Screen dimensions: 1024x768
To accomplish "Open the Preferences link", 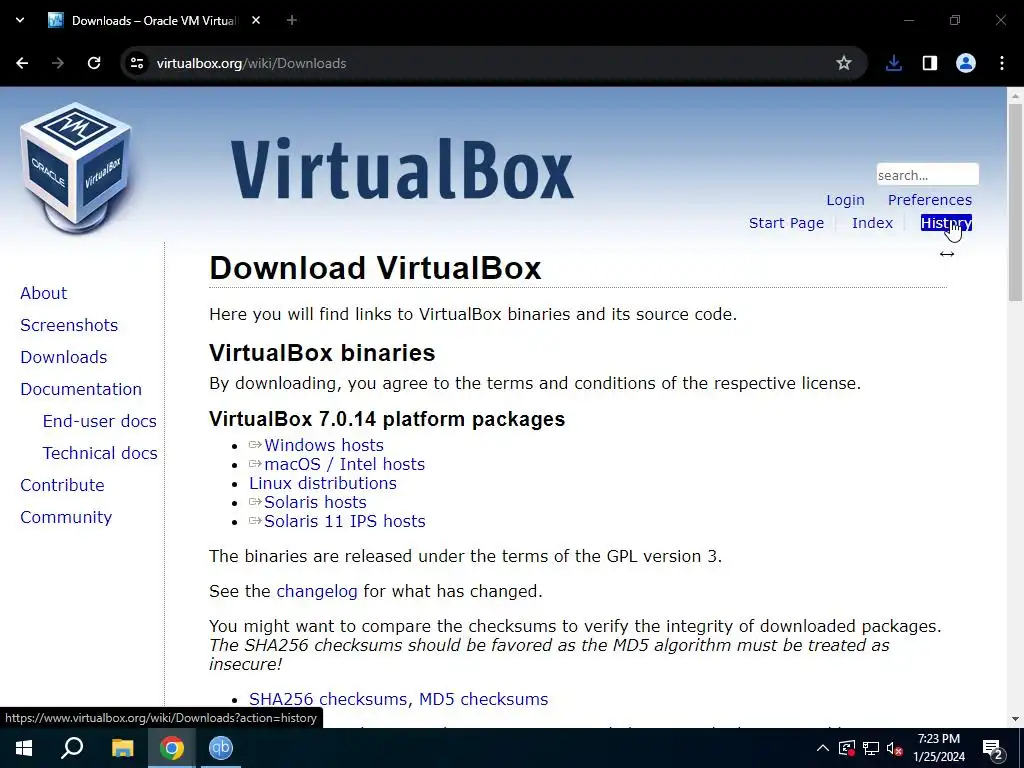I will [x=929, y=200].
